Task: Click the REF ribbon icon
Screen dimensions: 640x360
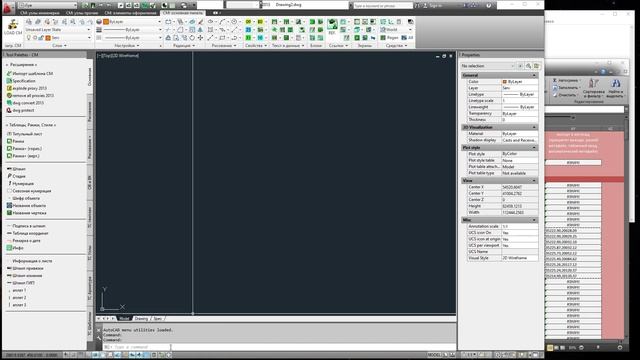Action: [332, 27]
